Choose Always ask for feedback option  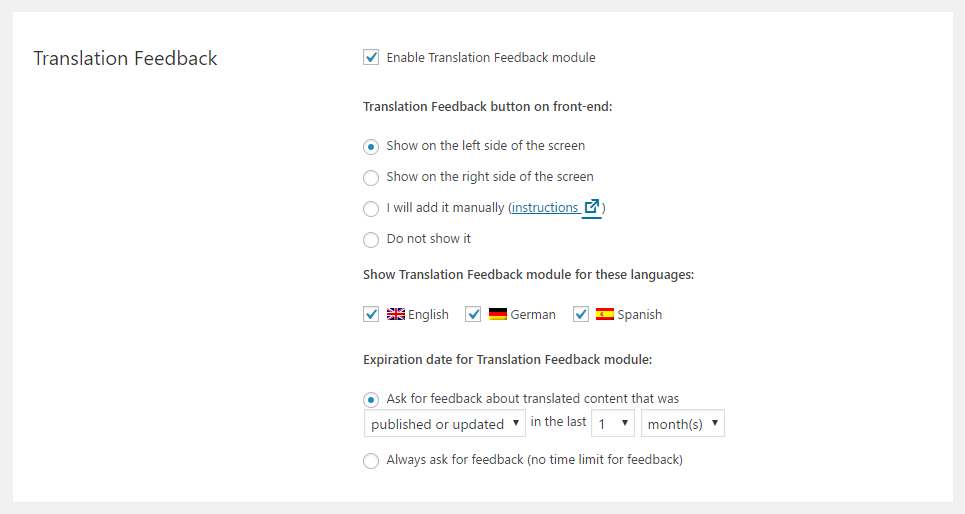click(x=370, y=460)
